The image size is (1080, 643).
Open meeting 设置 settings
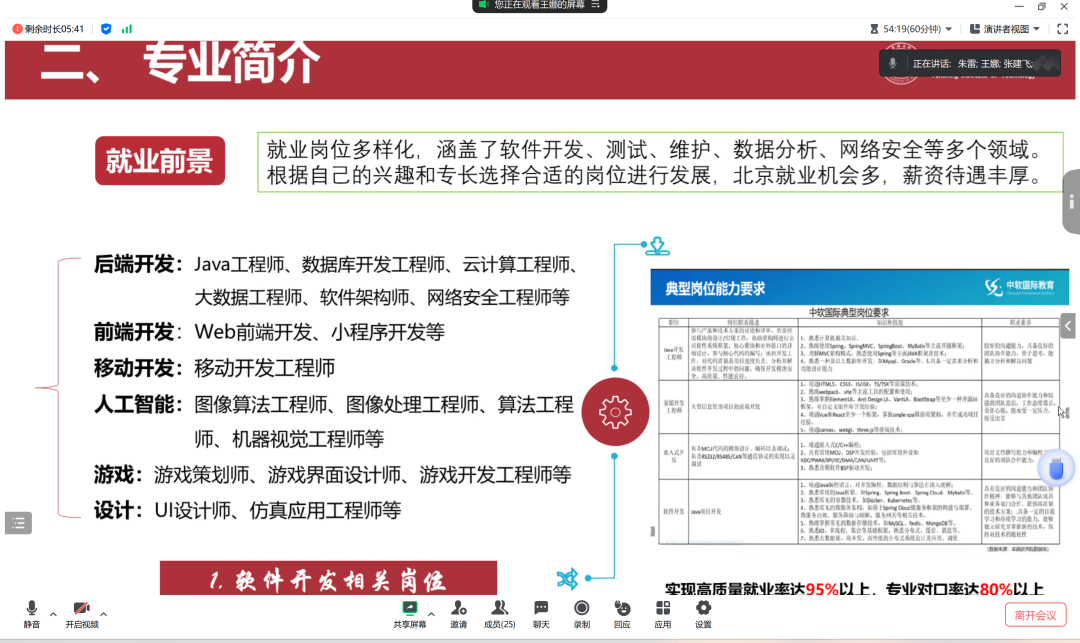coord(703,612)
